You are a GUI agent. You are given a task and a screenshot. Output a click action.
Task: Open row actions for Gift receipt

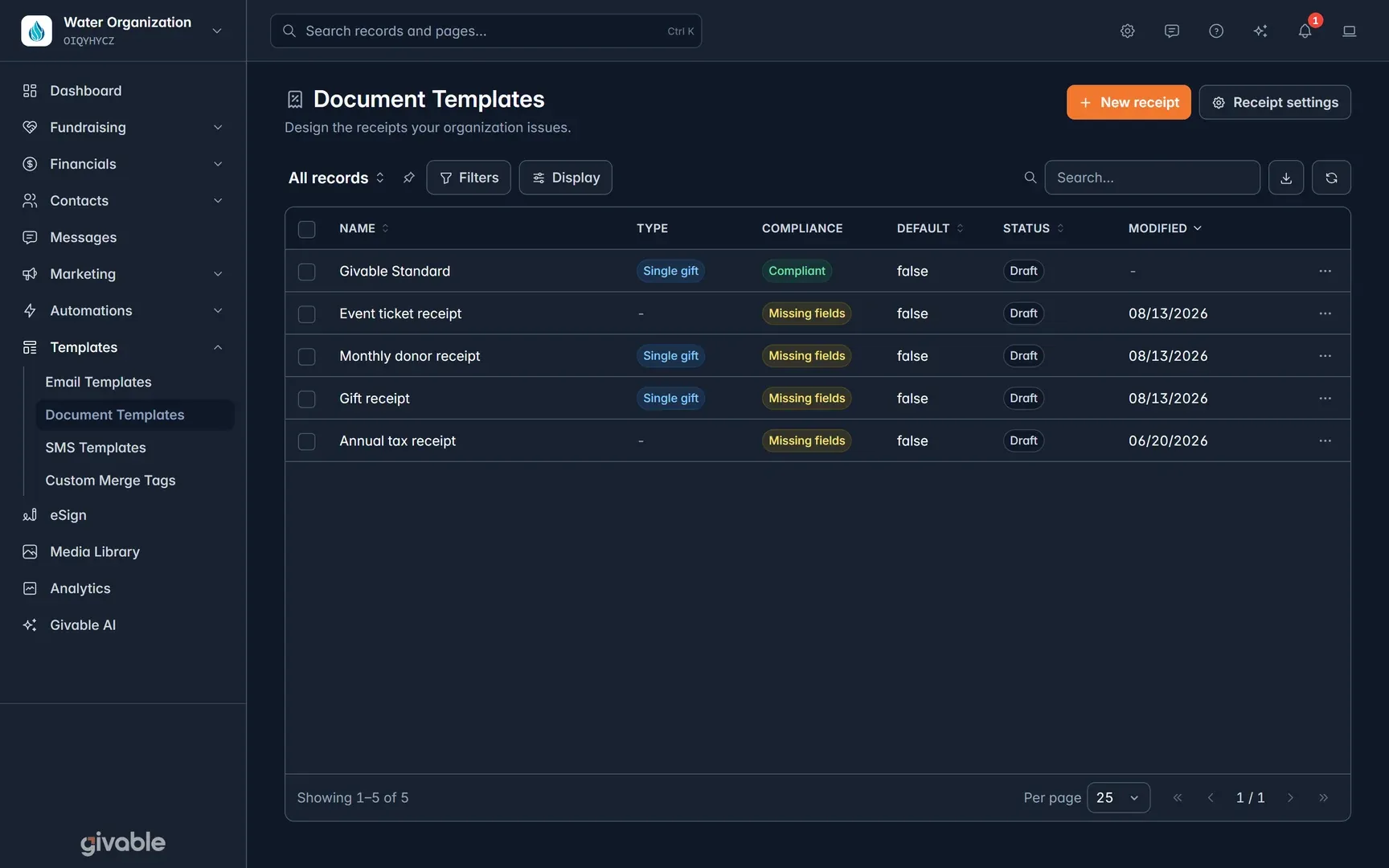click(1325, 399)
